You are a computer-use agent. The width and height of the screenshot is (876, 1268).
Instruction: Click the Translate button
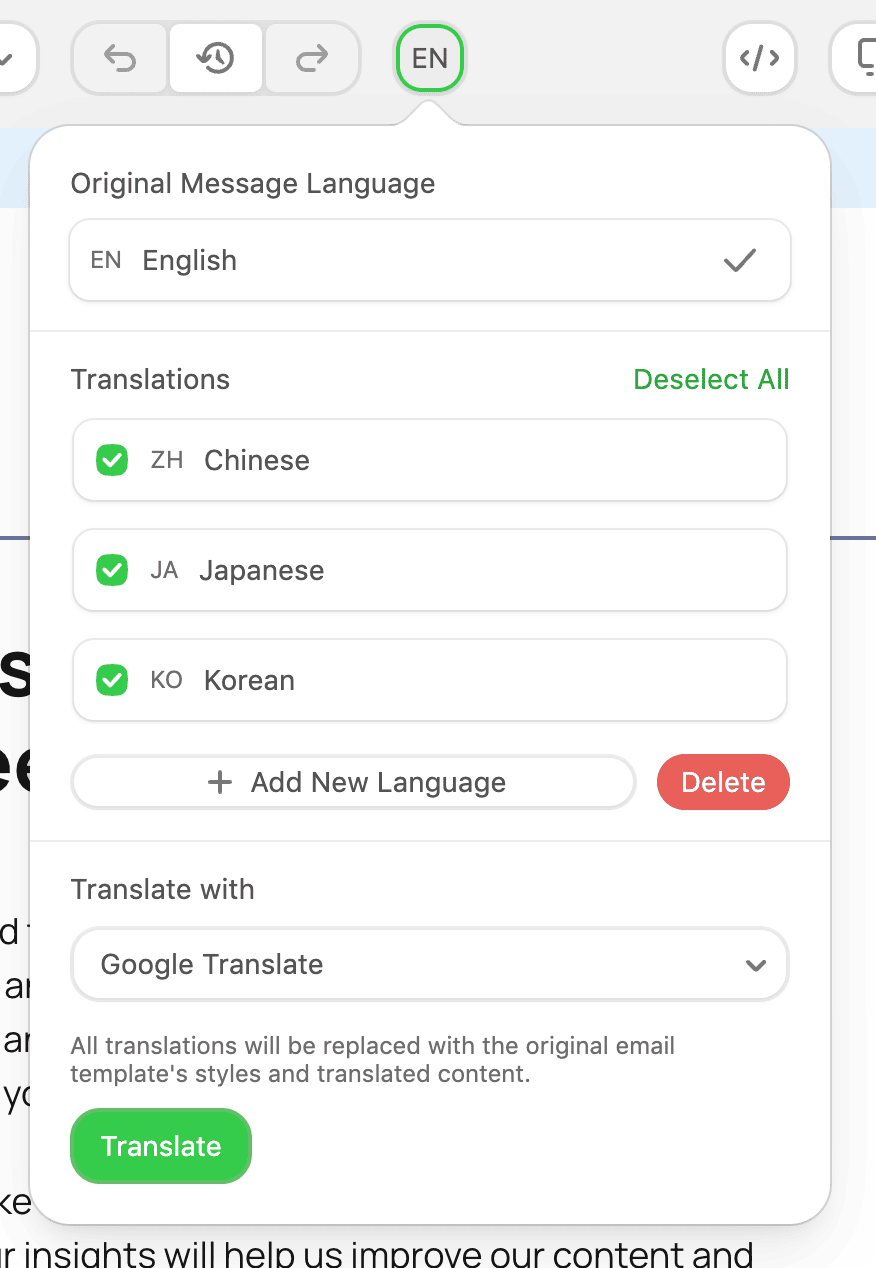point(160,1146)
